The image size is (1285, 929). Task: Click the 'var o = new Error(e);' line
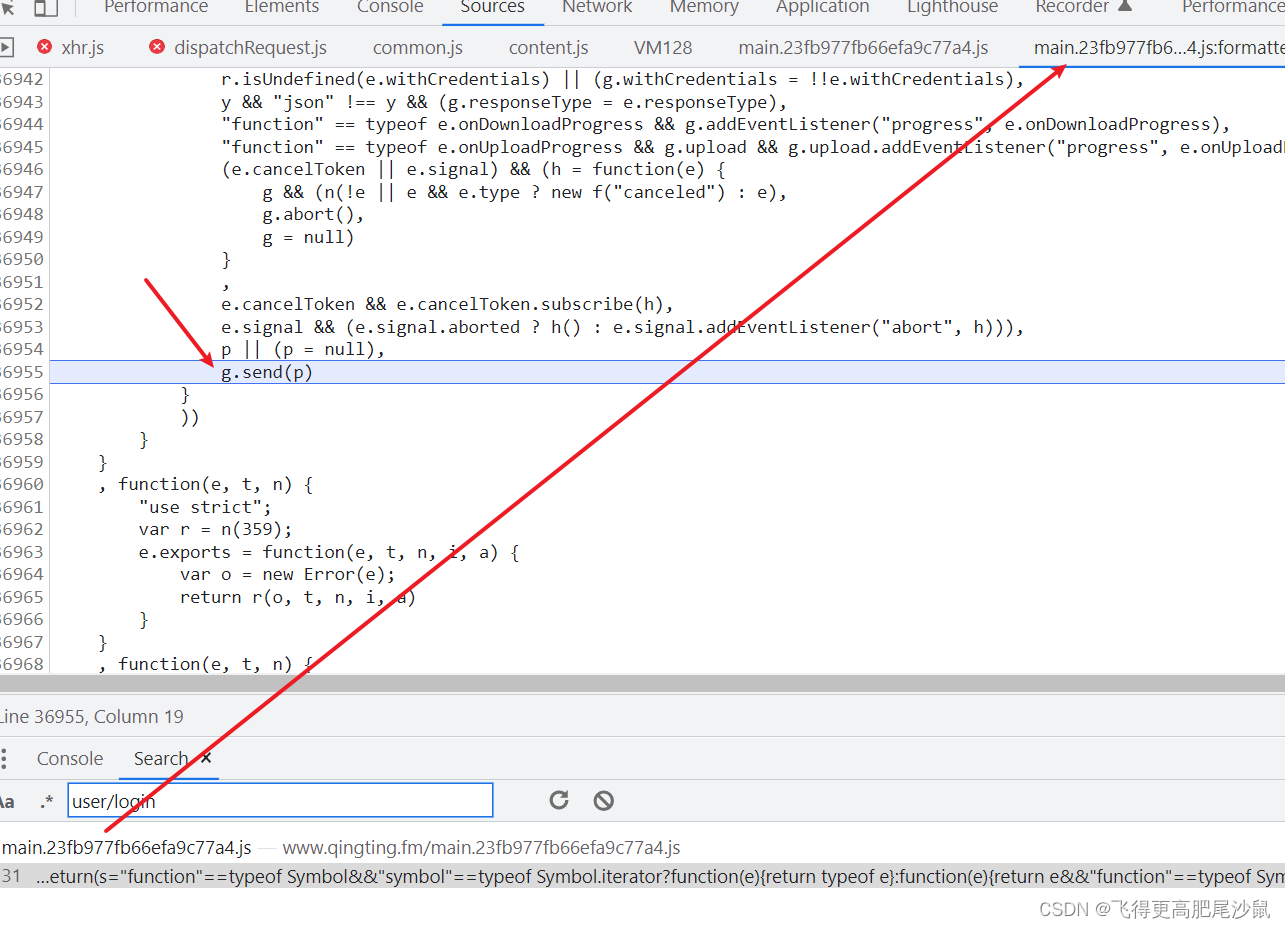tap(288, 574)
